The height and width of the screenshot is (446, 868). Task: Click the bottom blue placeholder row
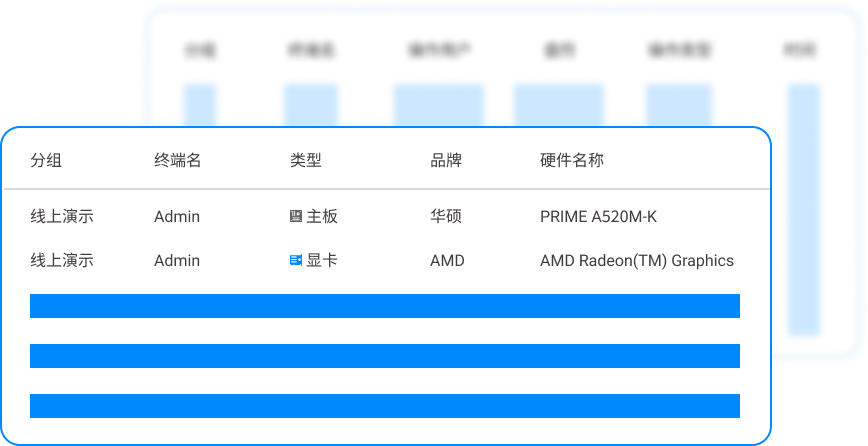[x=385, y=406]
